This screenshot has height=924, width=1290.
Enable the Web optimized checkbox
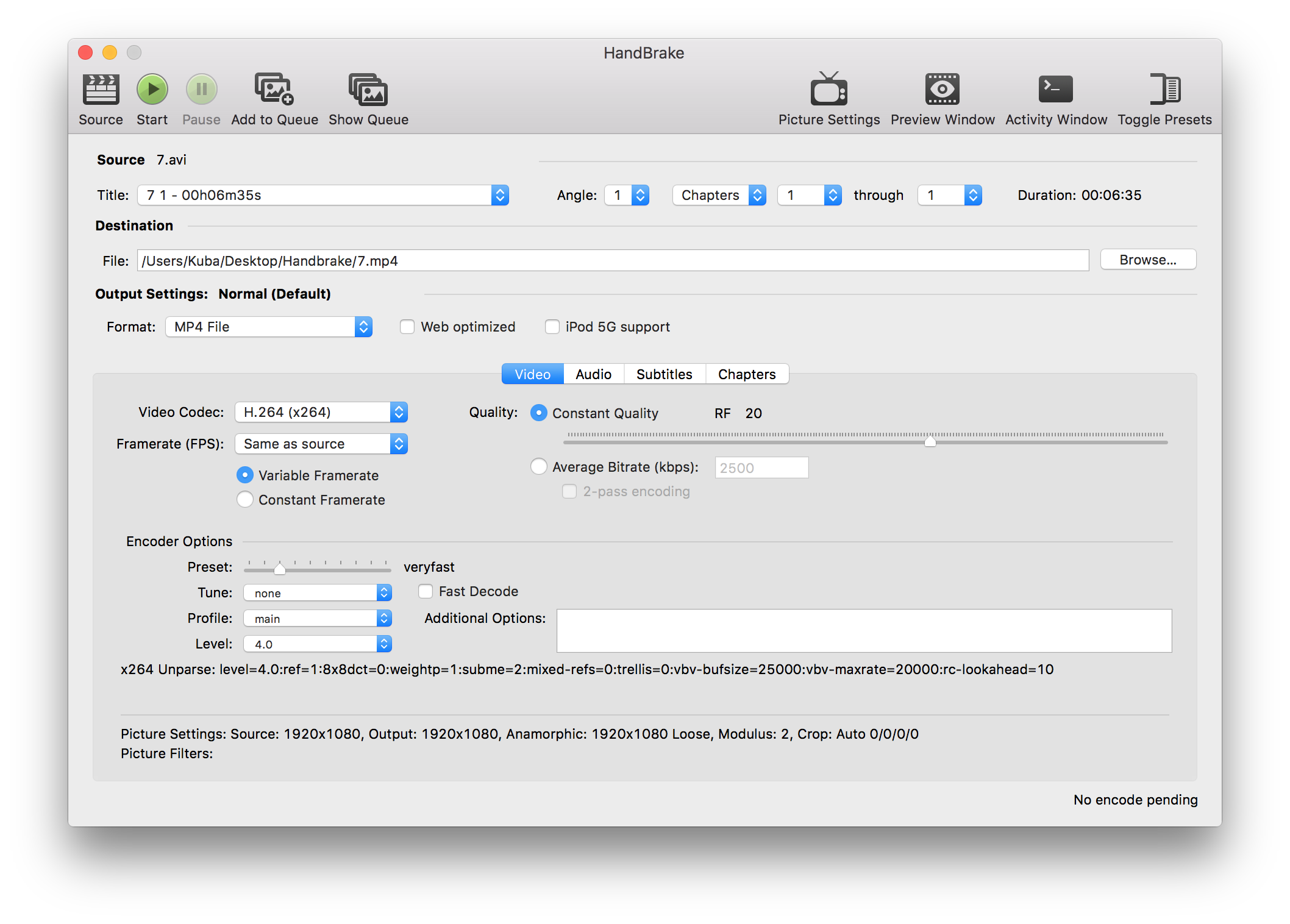coord(407,327)
